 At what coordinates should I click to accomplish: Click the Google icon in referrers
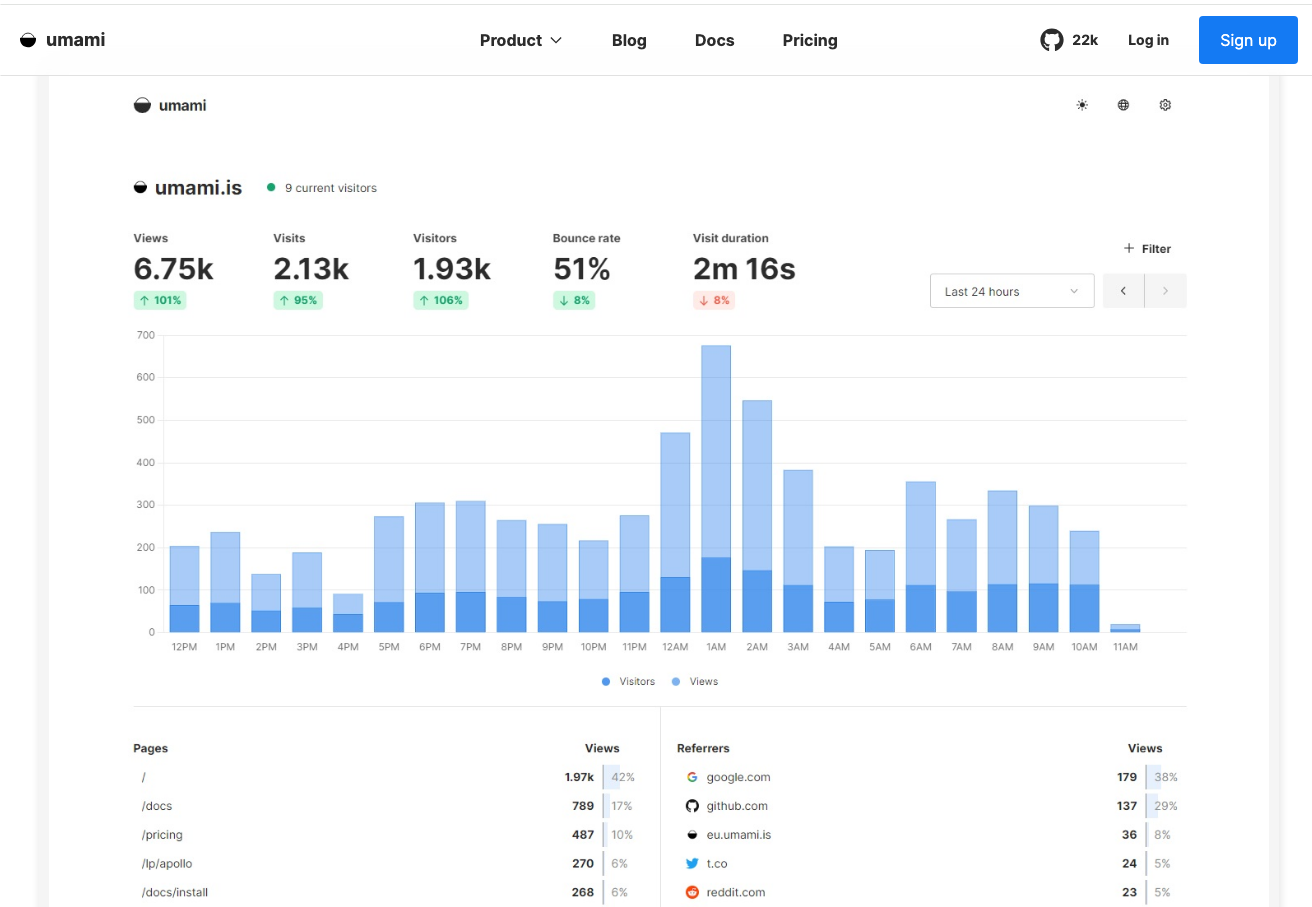(692, 777)
